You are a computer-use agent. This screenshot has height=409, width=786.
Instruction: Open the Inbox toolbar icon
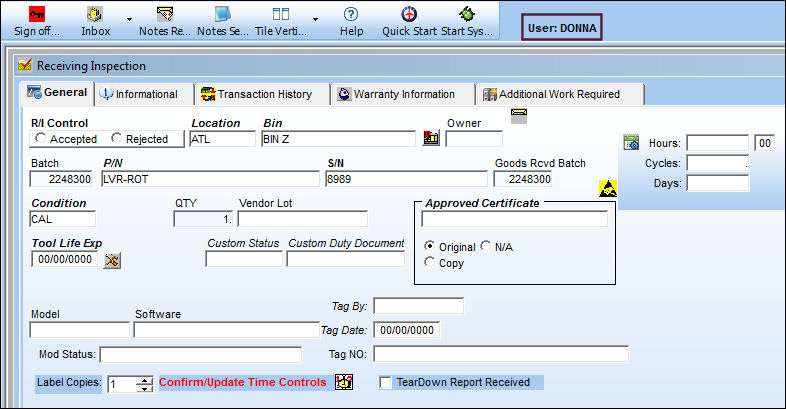pyautogui.click(x=95, y=14)
